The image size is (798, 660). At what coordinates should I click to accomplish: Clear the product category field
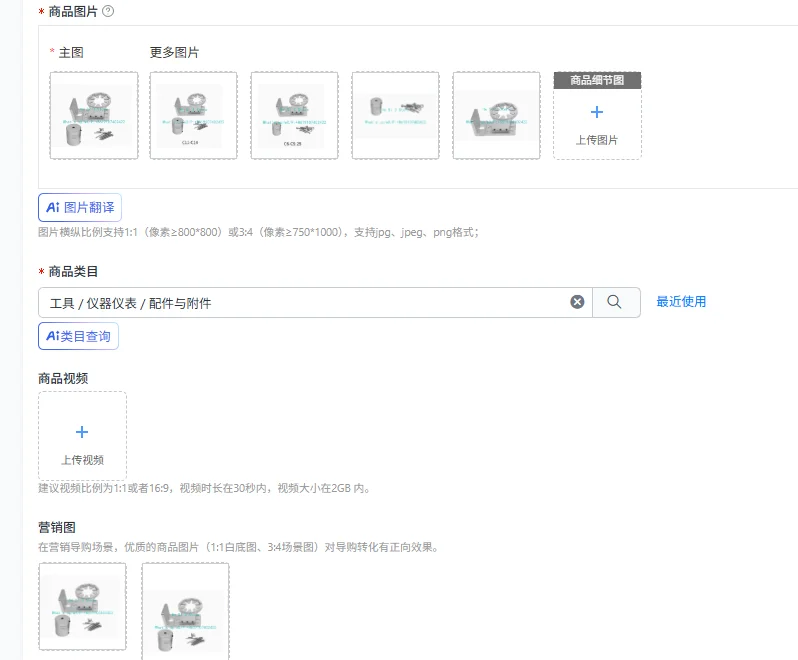click(x=577, y=302)
